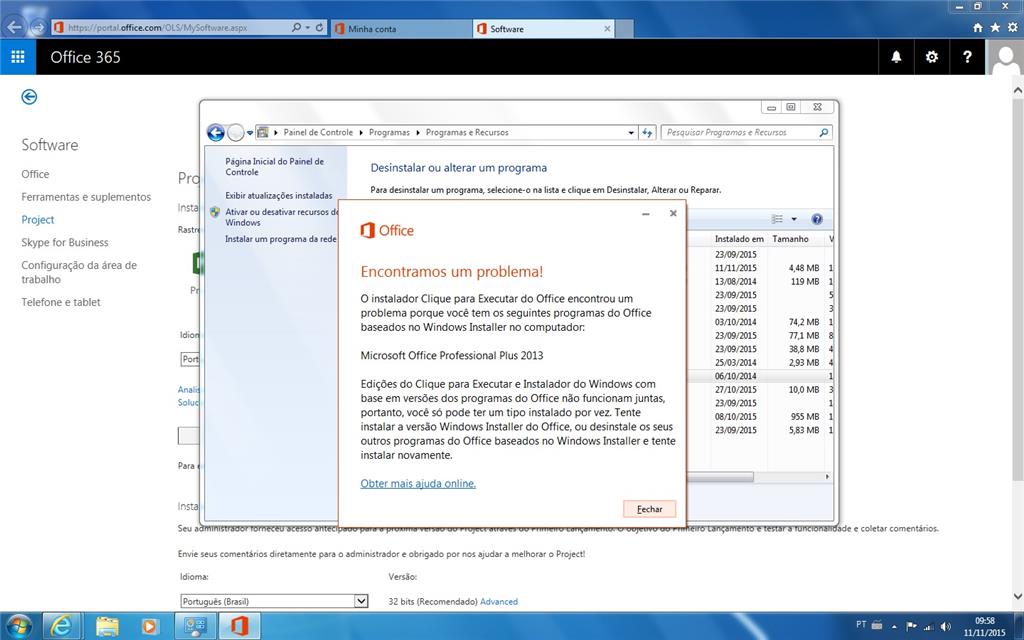The image size is (1024, 640).
Task: Open Office 365 settings gear
Action: click(x=932, y=57)
